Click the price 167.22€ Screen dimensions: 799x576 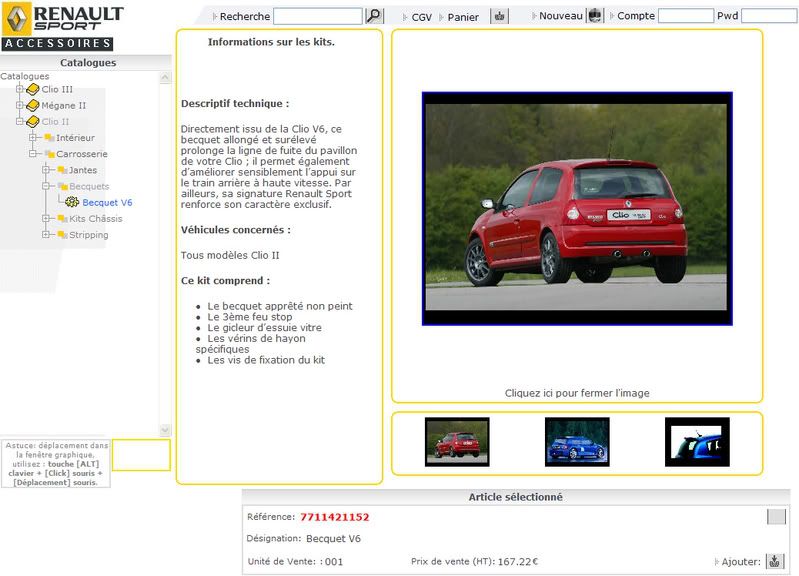pyautogui.click(x=518, y=562)
